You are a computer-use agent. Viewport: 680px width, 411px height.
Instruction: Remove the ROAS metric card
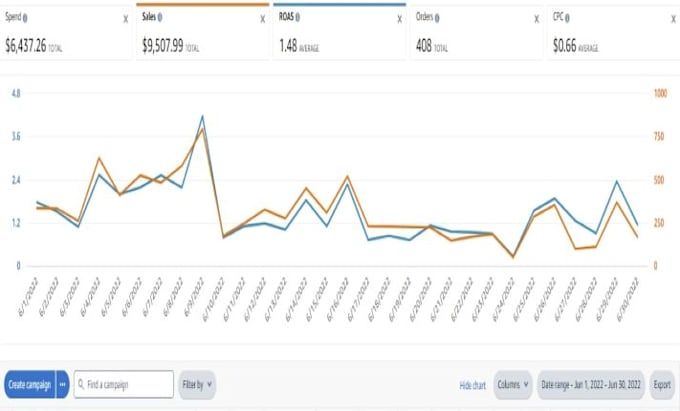pyautogui.click(x=400, y=19)
